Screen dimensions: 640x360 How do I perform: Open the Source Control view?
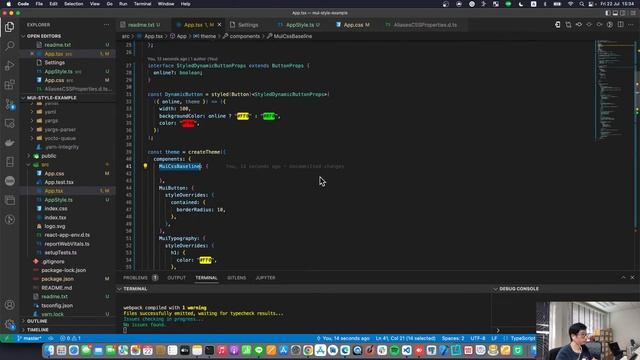click(9, 104)
